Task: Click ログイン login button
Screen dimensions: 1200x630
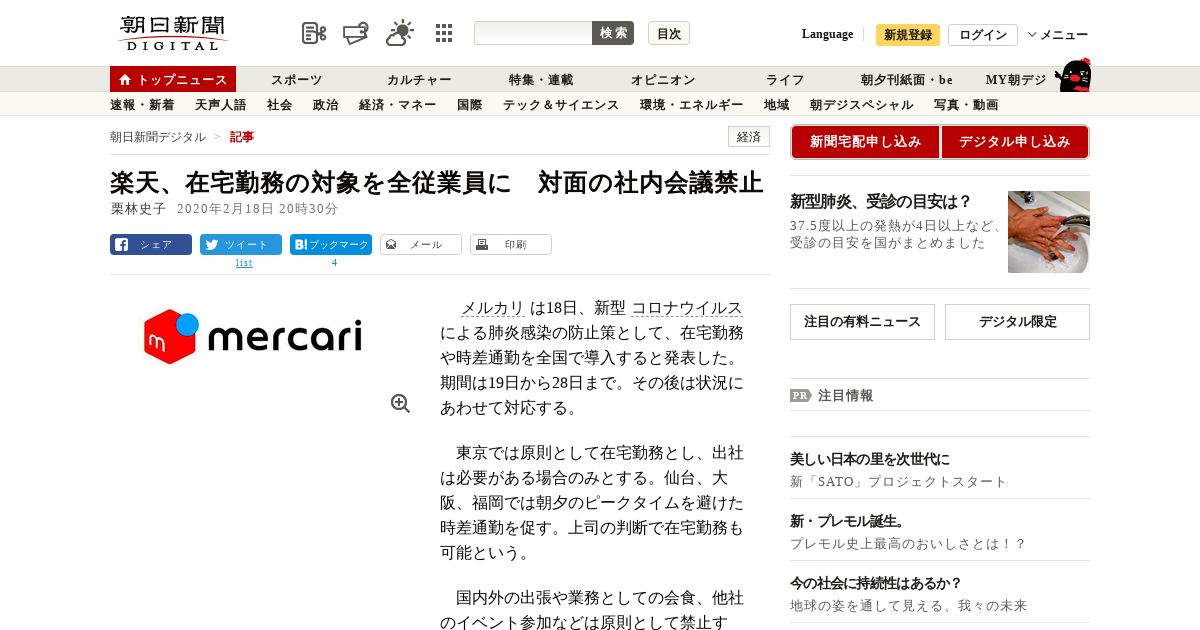Action: tap(983, 35)
